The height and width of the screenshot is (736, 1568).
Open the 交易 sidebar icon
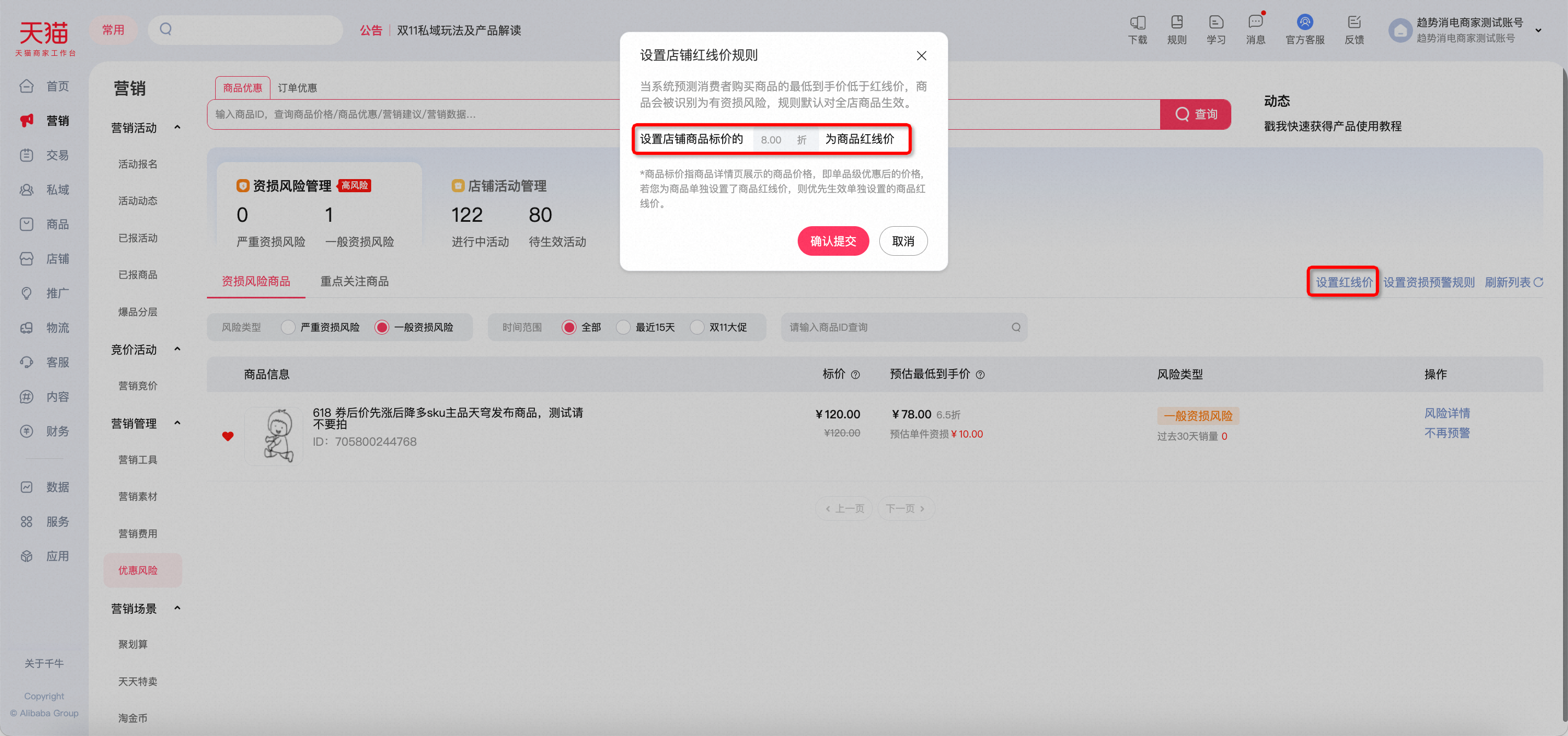pos(26,155)
